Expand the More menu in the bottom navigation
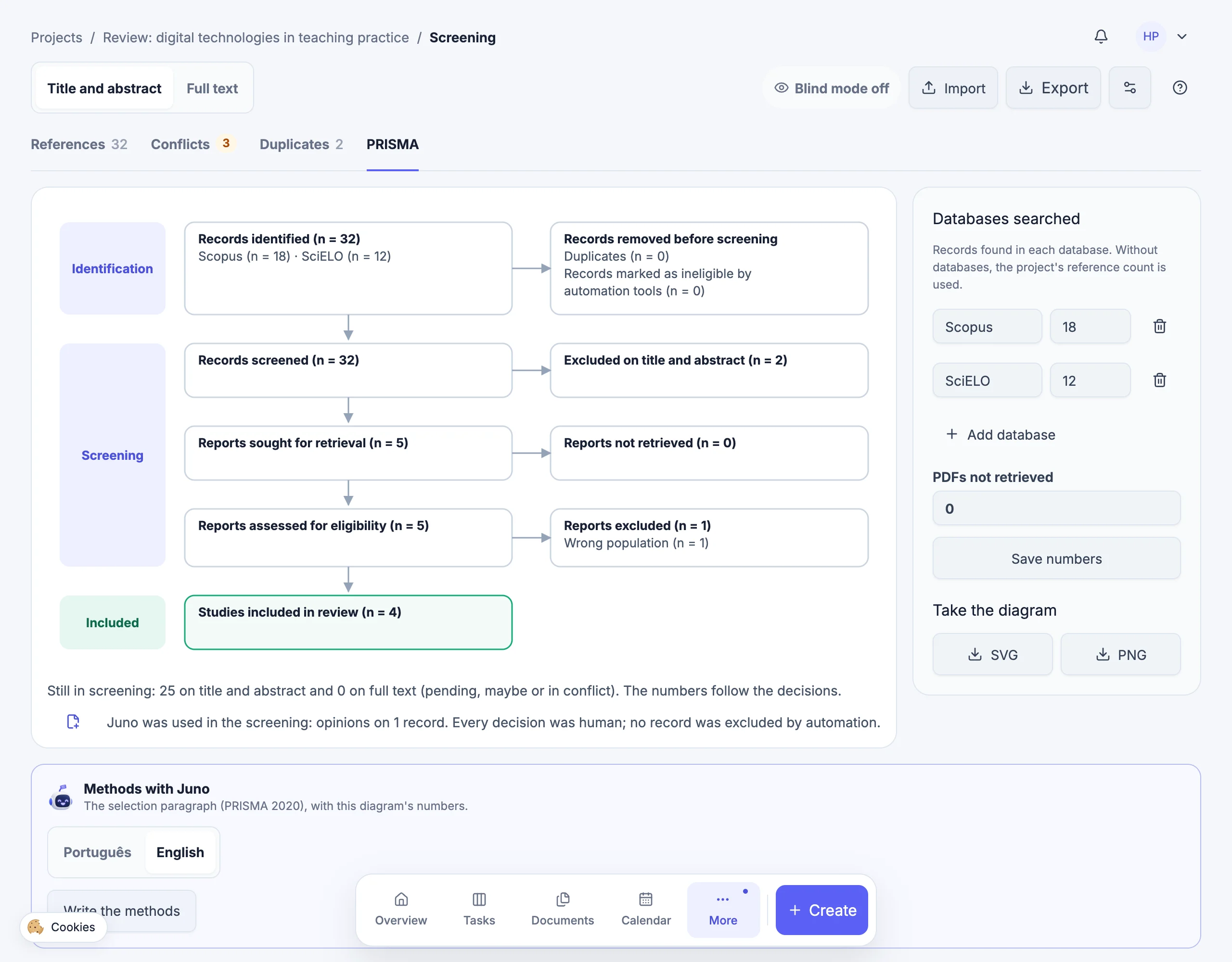The height and width of the screenshot is (962, 1232). [723, 910]
